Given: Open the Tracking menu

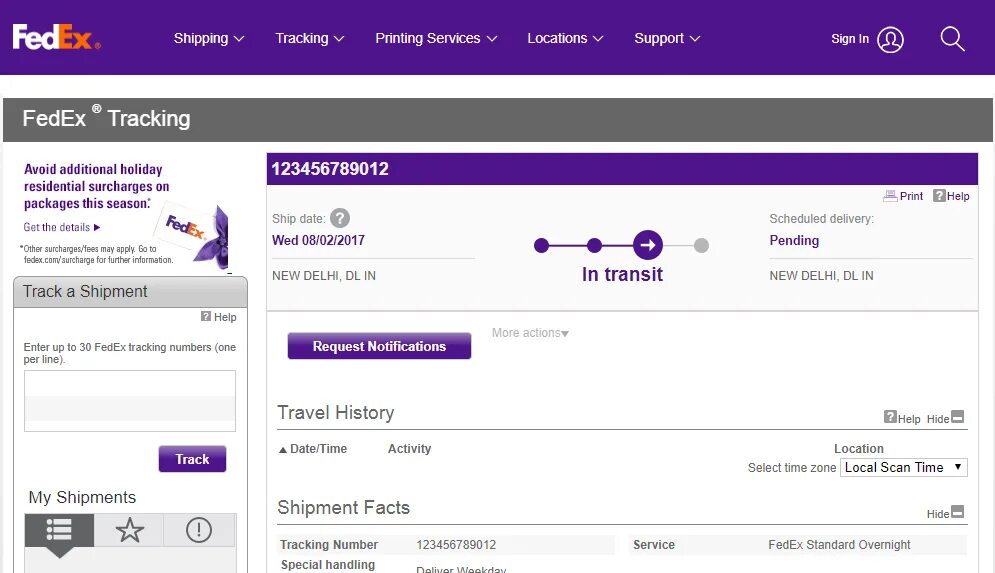Looking at the screenshot, I should click(310, 38).
